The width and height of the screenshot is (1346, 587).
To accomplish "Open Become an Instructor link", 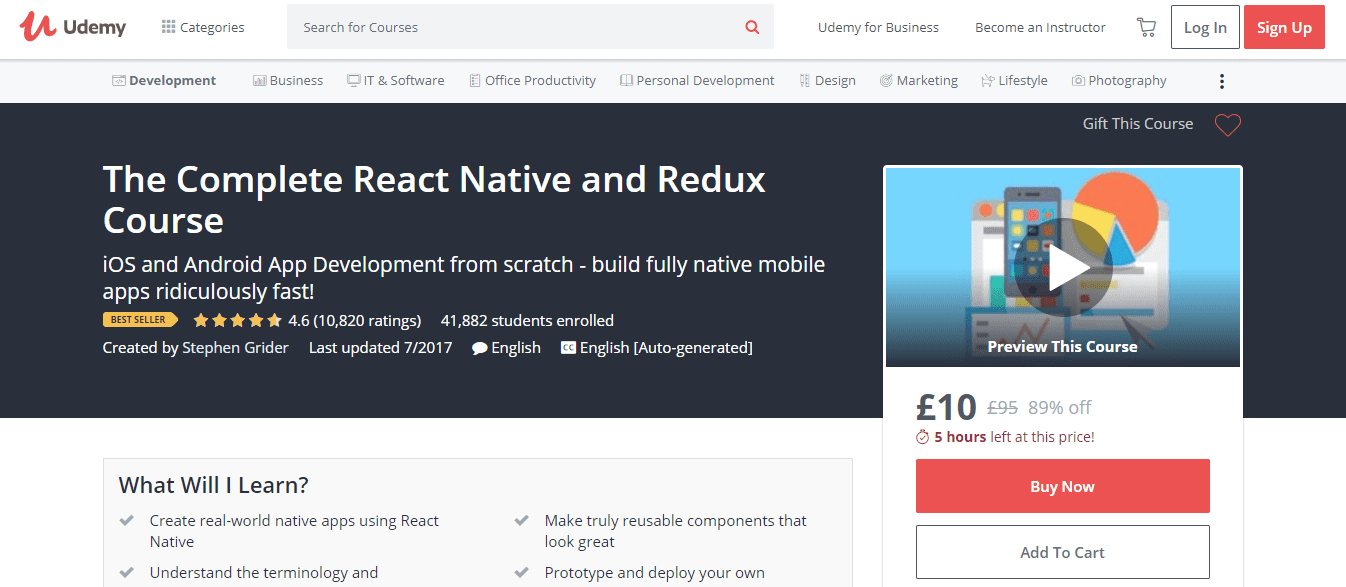I will pyautogui.click(x=1040, y=27).
